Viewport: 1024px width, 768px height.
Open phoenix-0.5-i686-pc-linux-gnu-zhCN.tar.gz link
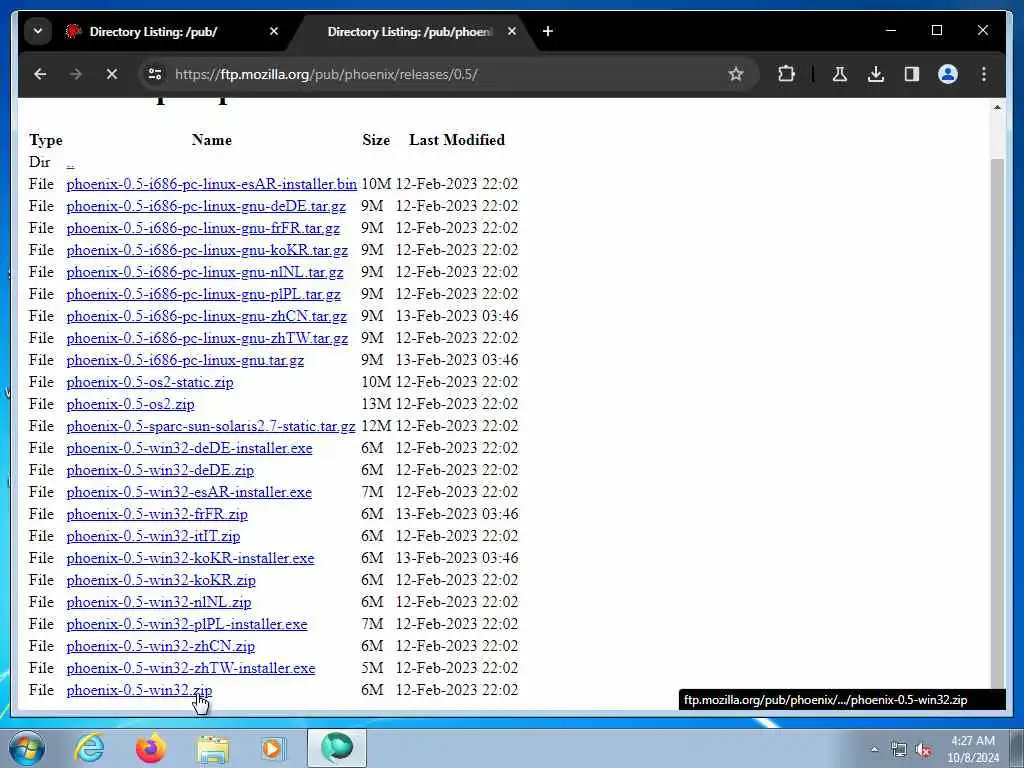pos(206,316)
